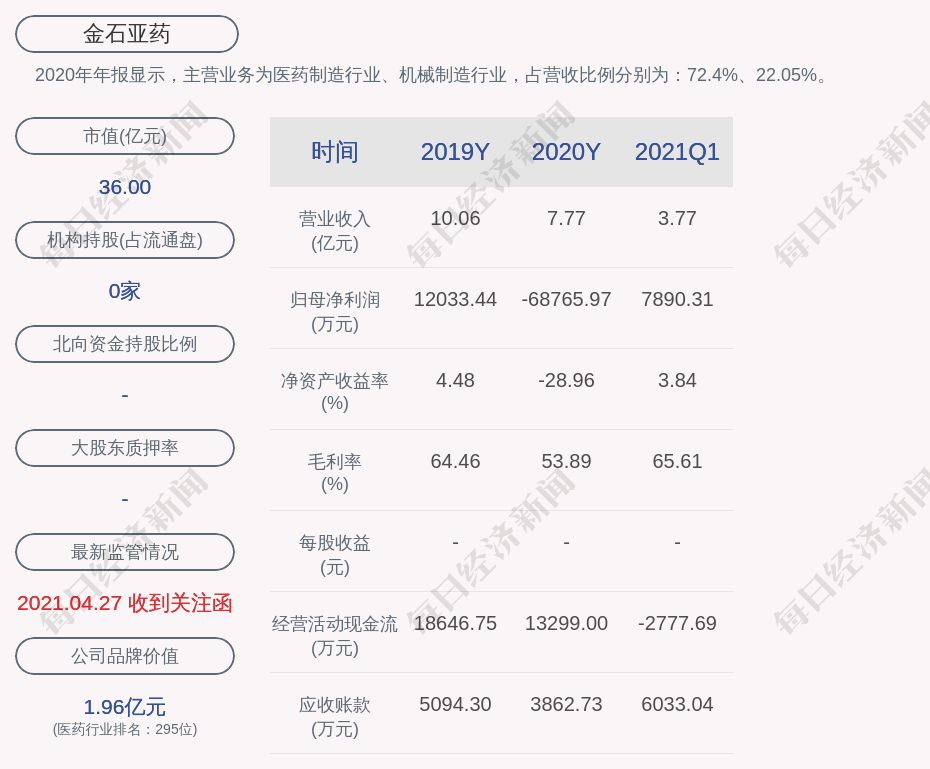Click the 经营活动现金流(万元) row label
Screen dimensions: 930x769
pyautogui.click(x=335, y=636)
